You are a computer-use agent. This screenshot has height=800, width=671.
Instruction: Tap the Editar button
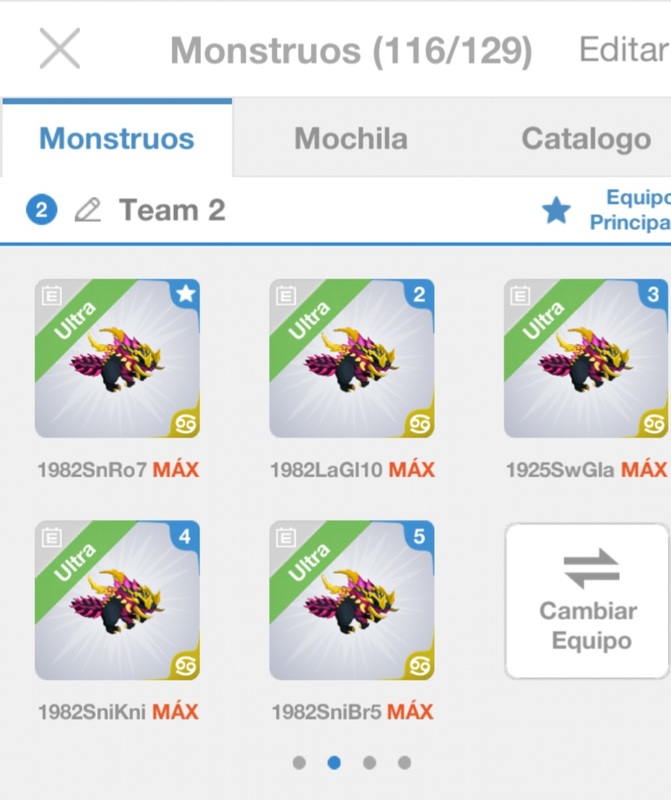coord(624,50)
